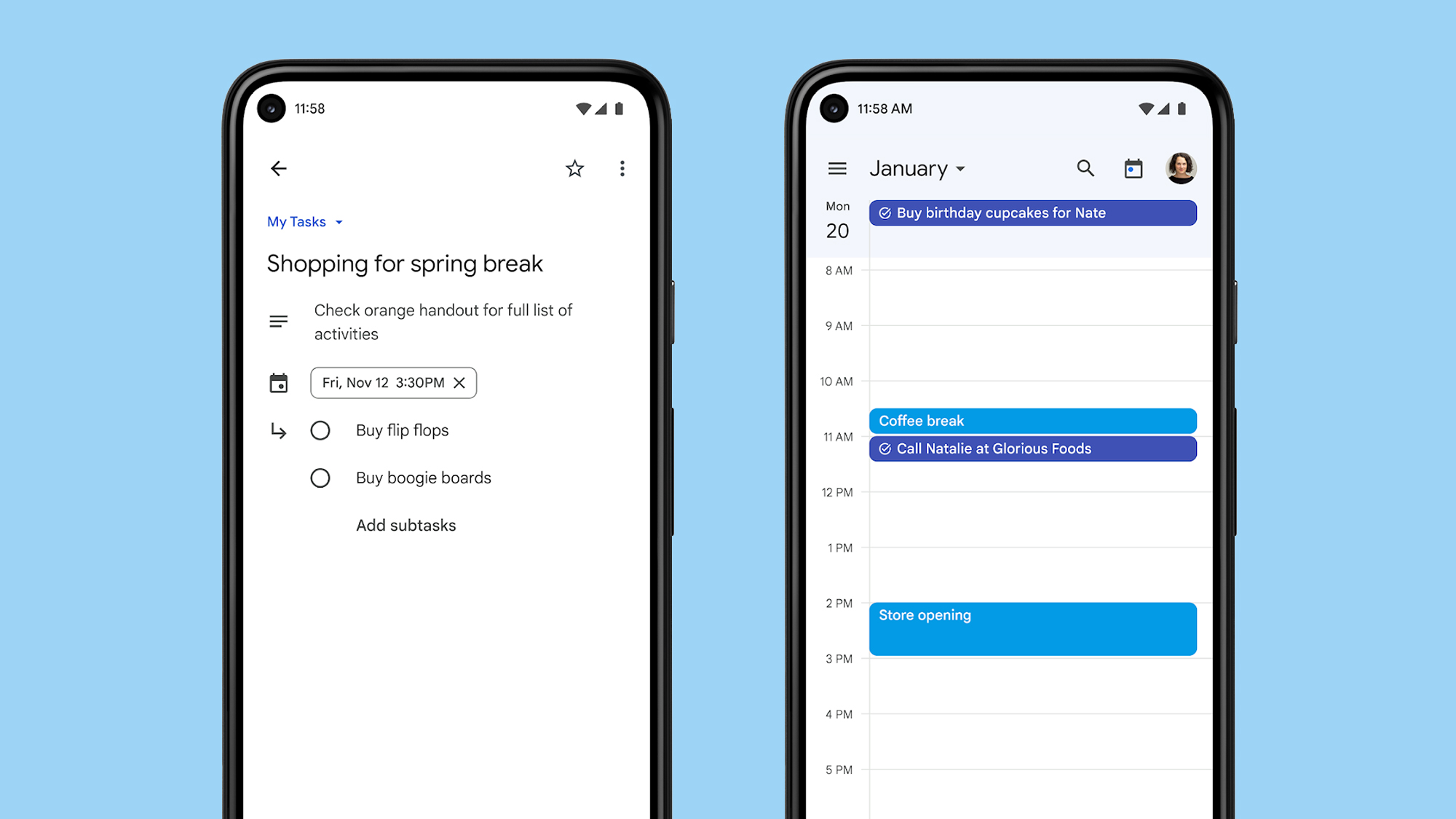Toggle the 'Buy boogie boards' subtask circle
Viewport: 1456px width, 819px height.
320,477
